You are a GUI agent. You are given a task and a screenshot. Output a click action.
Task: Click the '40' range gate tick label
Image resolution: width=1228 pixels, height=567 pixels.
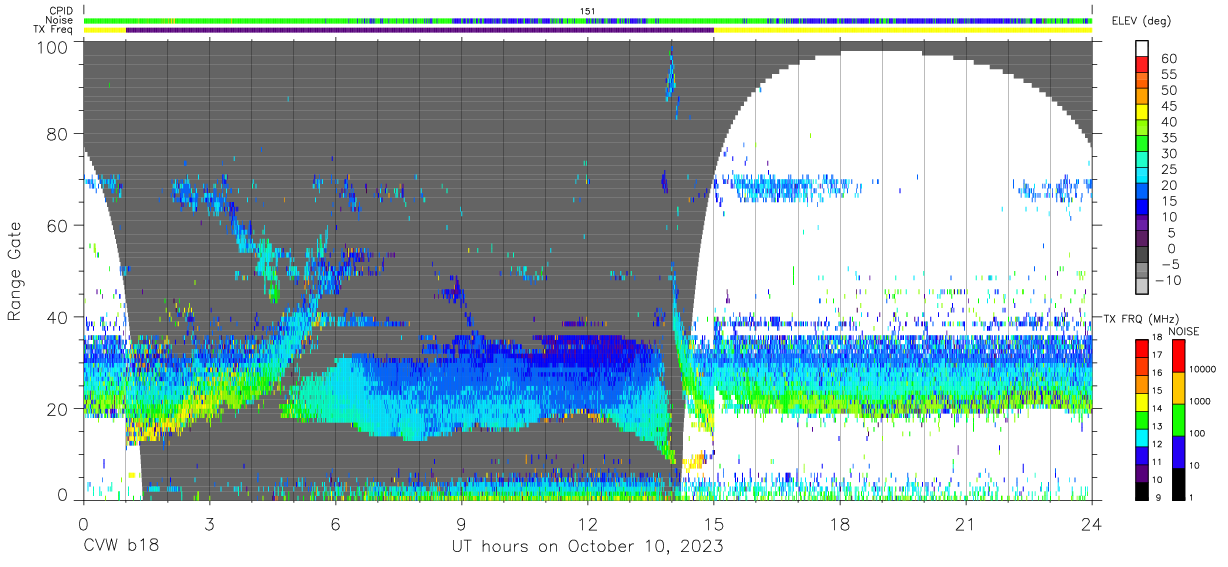pyautogui.click(x=56, y=318)
